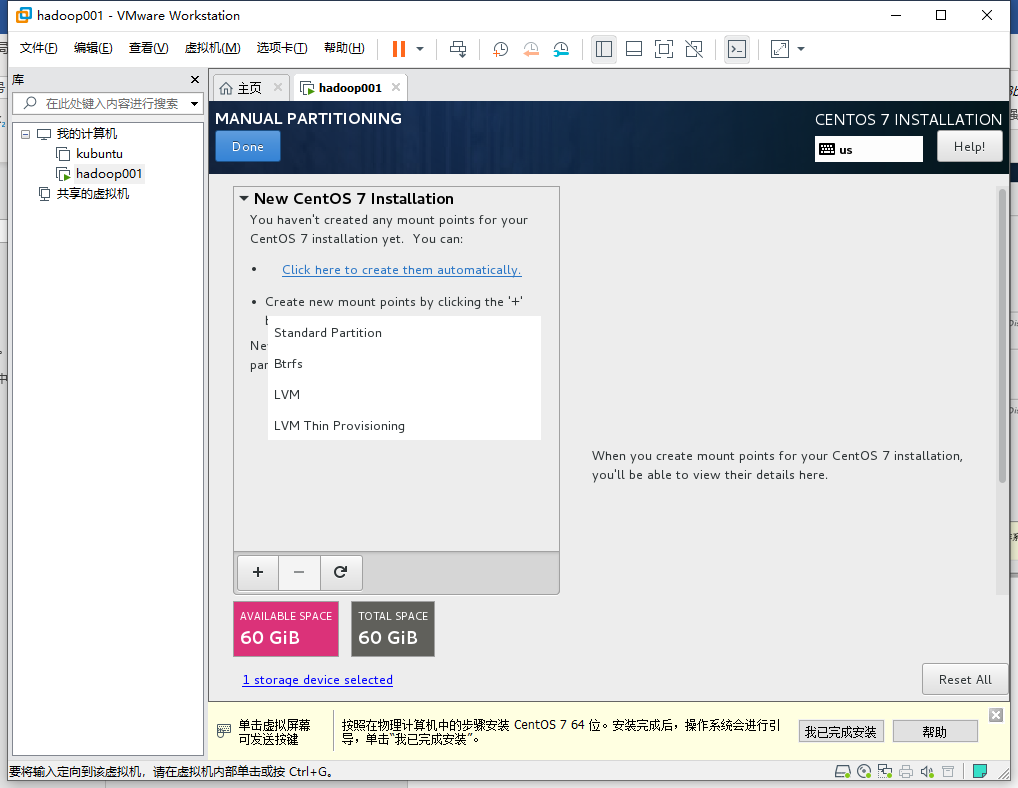
Task: Click the printer status icon
Action: (x=906, y=771)
